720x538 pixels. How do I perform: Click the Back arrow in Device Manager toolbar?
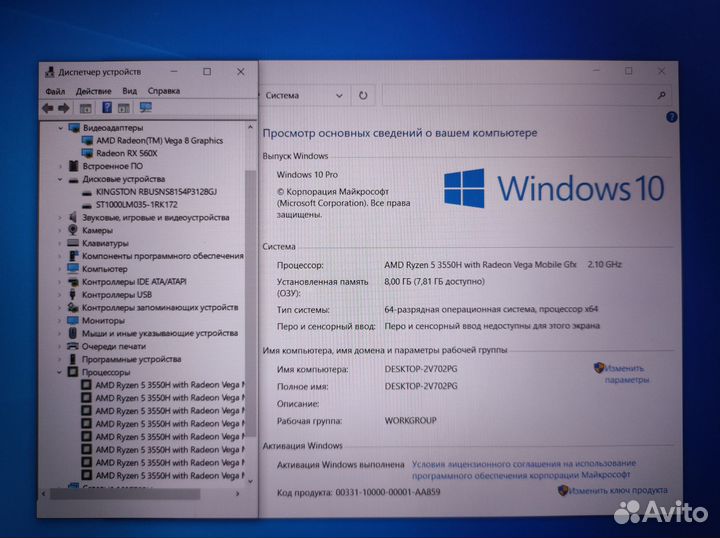click(x=47, y=108)
